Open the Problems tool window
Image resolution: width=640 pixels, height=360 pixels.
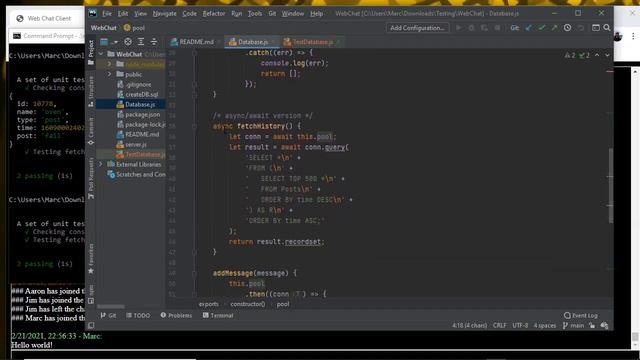(x=176, y=316)
